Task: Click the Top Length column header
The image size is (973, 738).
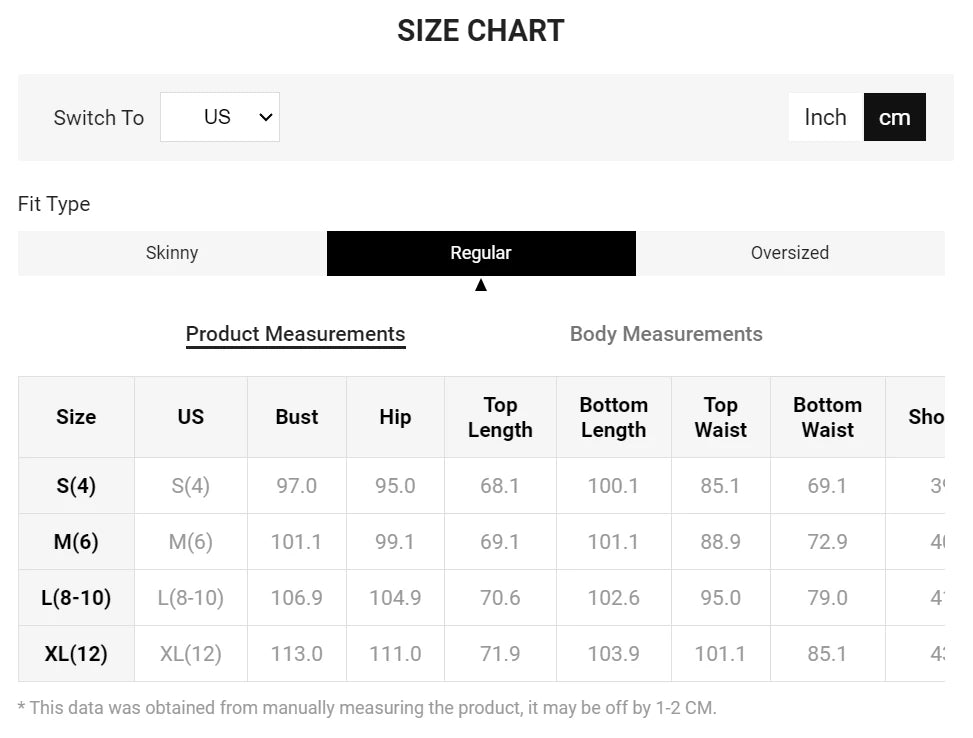Action: (x=500, y=417)
